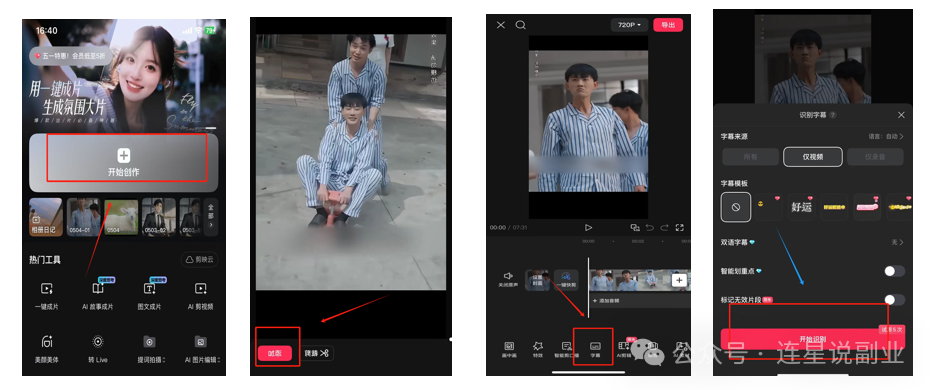The height and width of the screenshot is (390, 934).
Task: Mute original sound with 关闭原声
Action: [508, 280]
